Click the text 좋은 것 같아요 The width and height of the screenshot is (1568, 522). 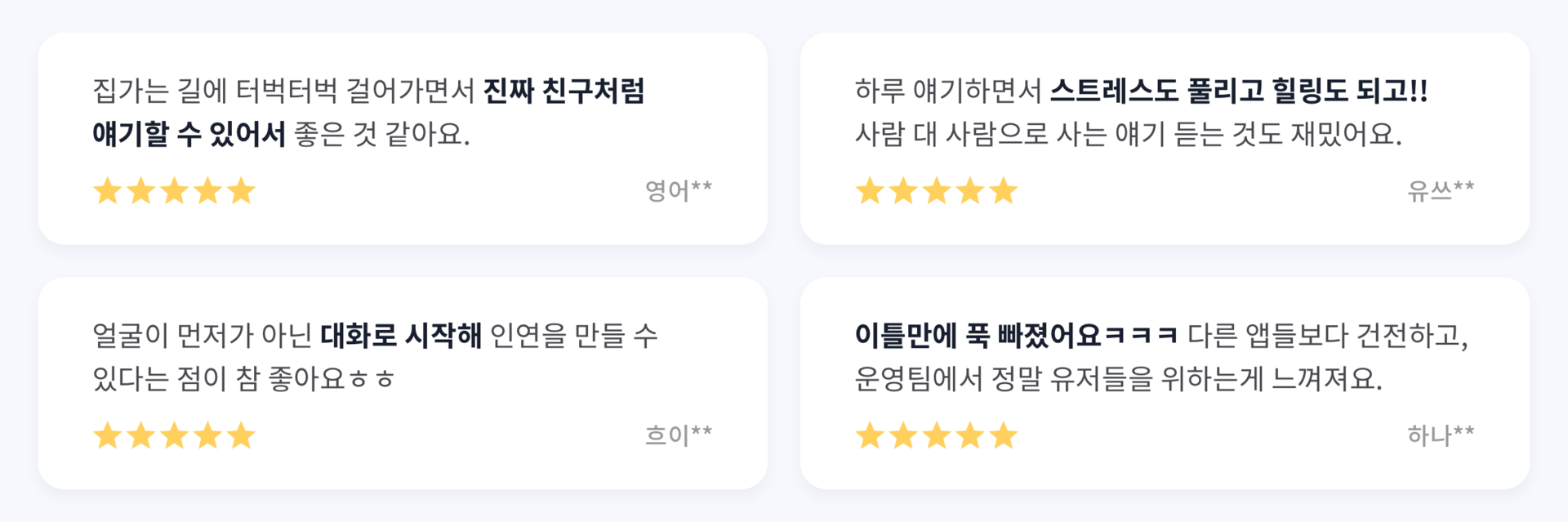382,134
